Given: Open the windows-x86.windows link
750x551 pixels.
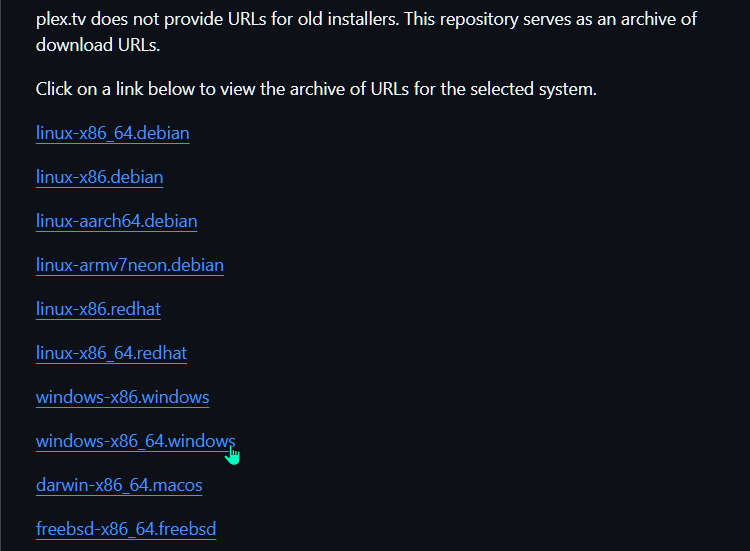Looking at the screenshot, I should click(122, 397).
